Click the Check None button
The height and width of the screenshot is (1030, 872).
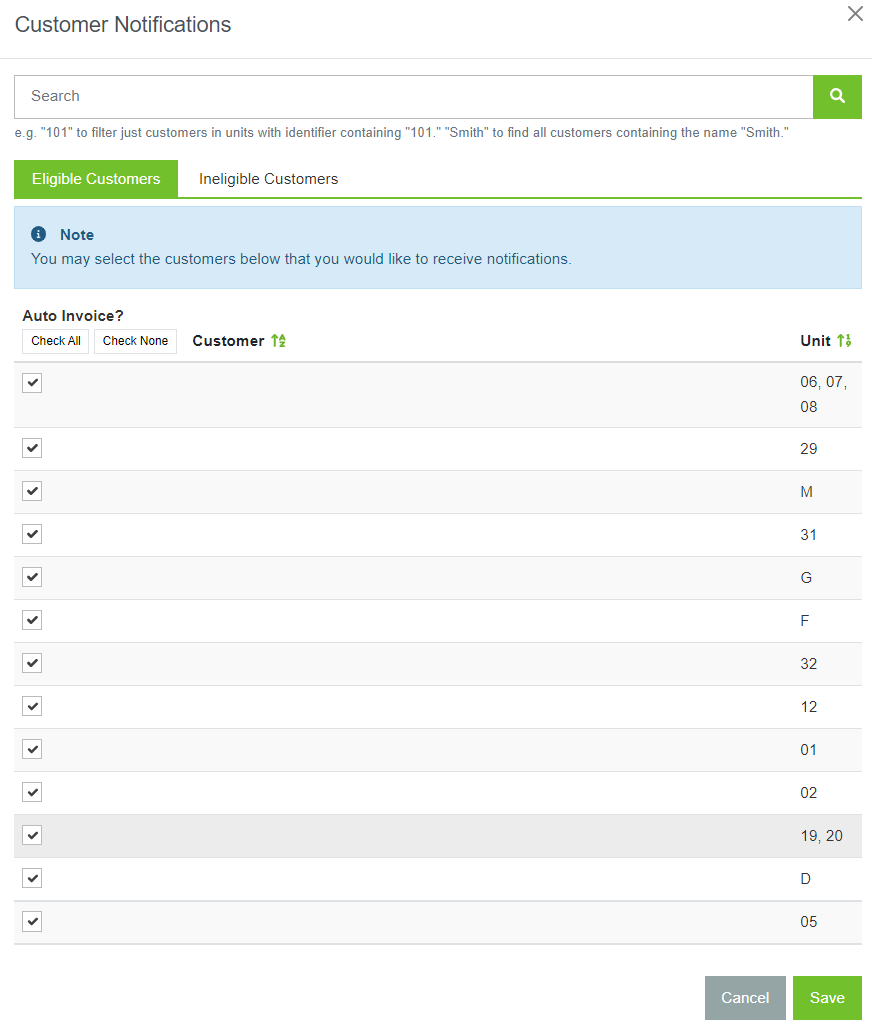pos(135,341)
